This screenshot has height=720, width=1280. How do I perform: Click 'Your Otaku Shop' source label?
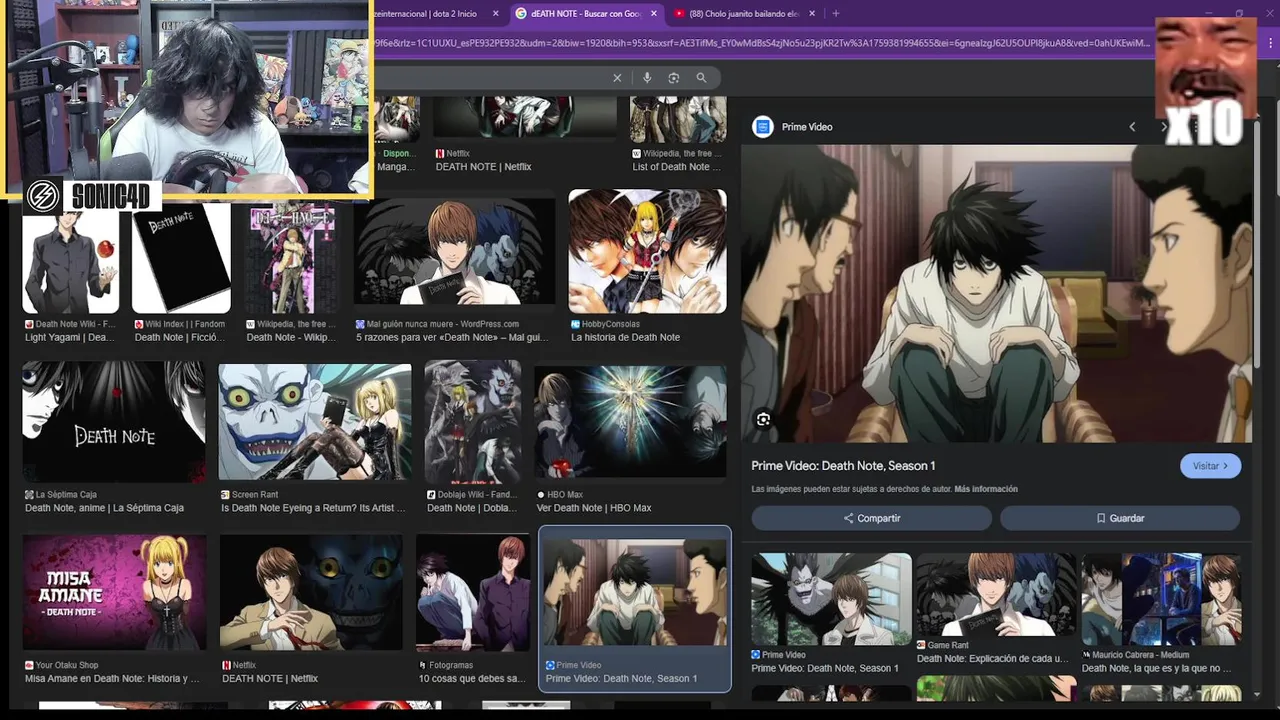(67, 665)
